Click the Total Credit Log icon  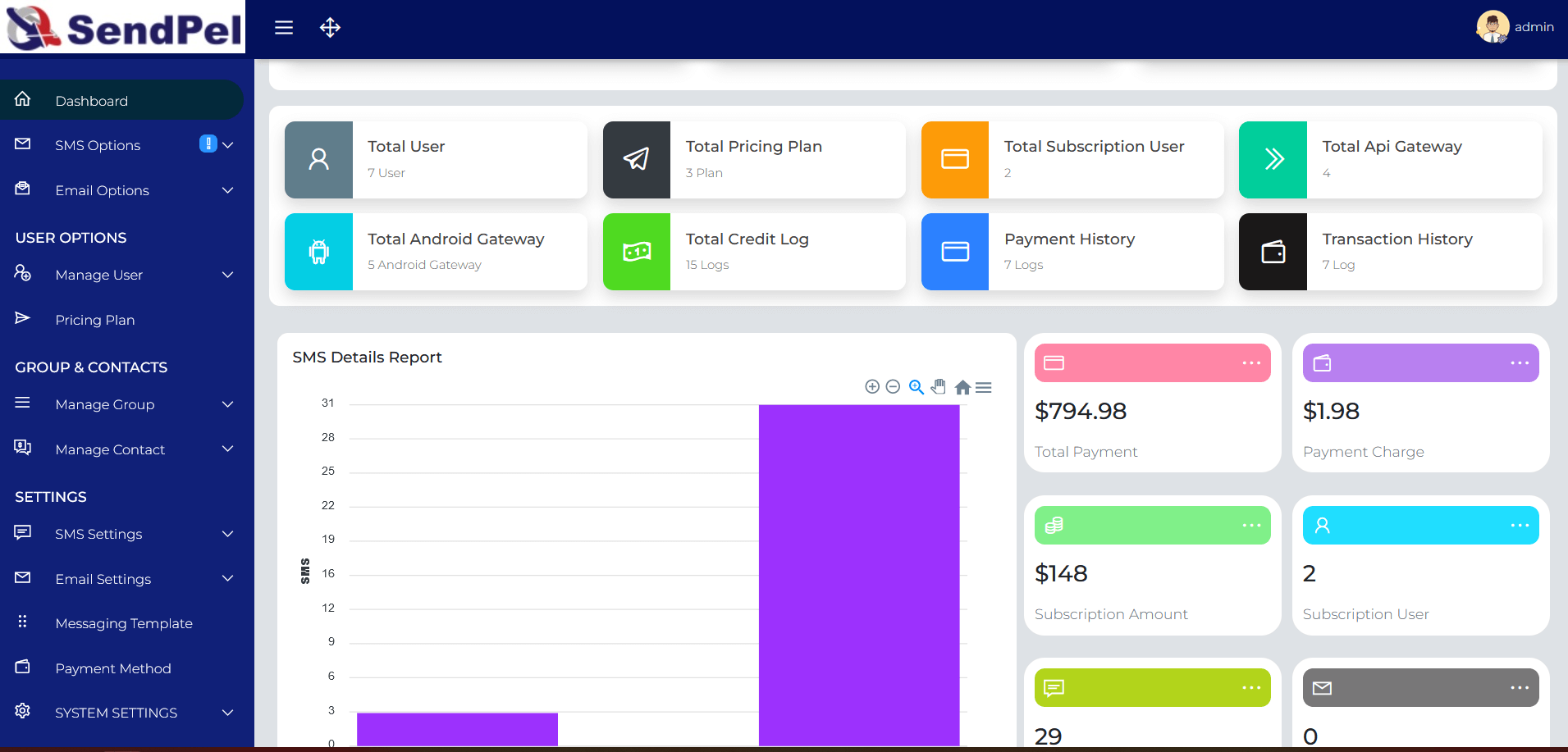pos(637,252)
